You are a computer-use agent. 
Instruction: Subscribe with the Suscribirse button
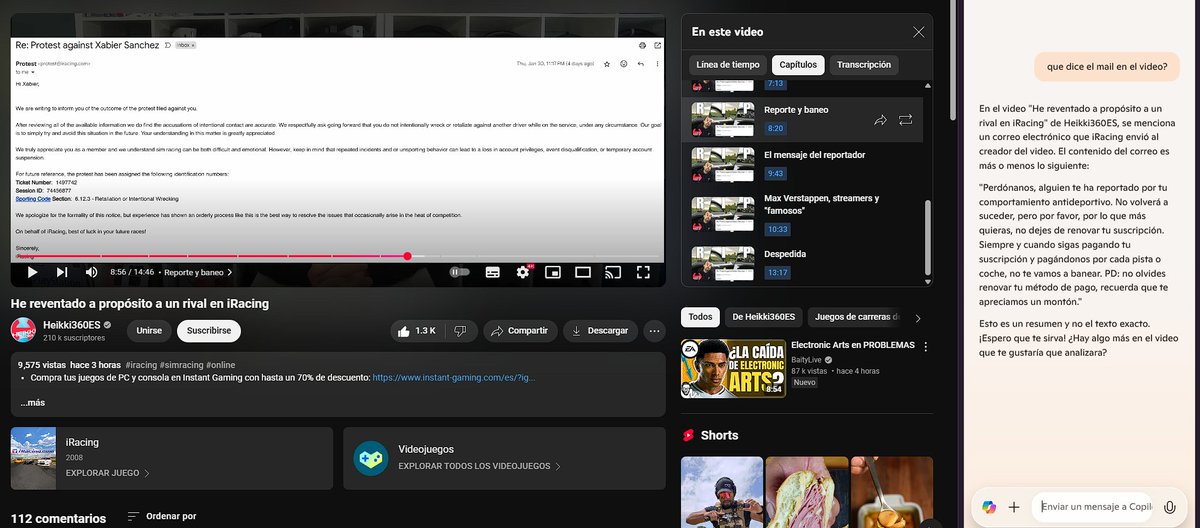209,330
